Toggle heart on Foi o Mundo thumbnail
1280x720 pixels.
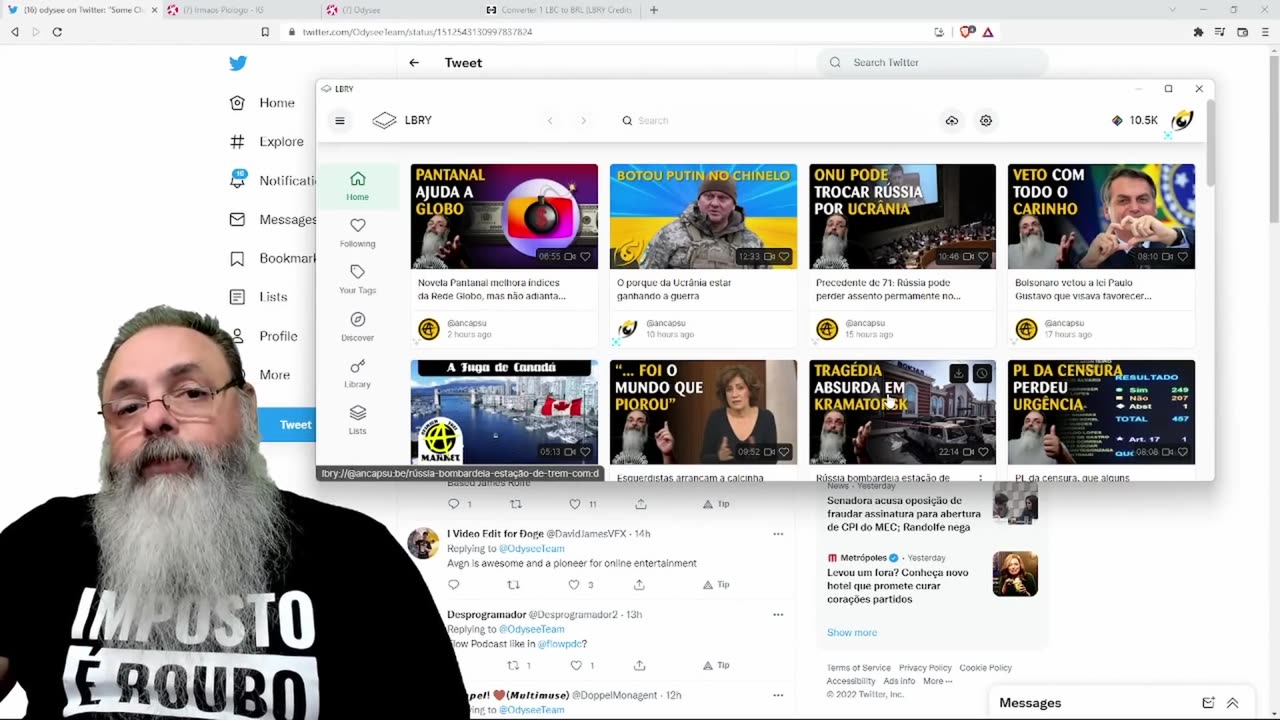784,452
